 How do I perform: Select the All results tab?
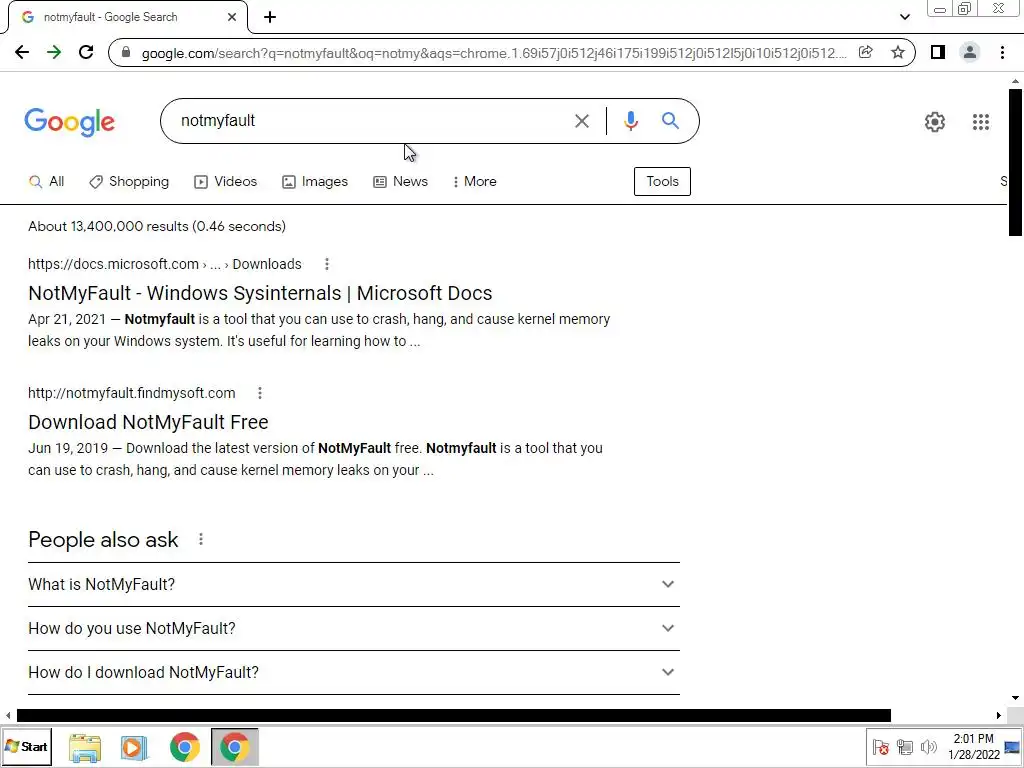[46, 182]
